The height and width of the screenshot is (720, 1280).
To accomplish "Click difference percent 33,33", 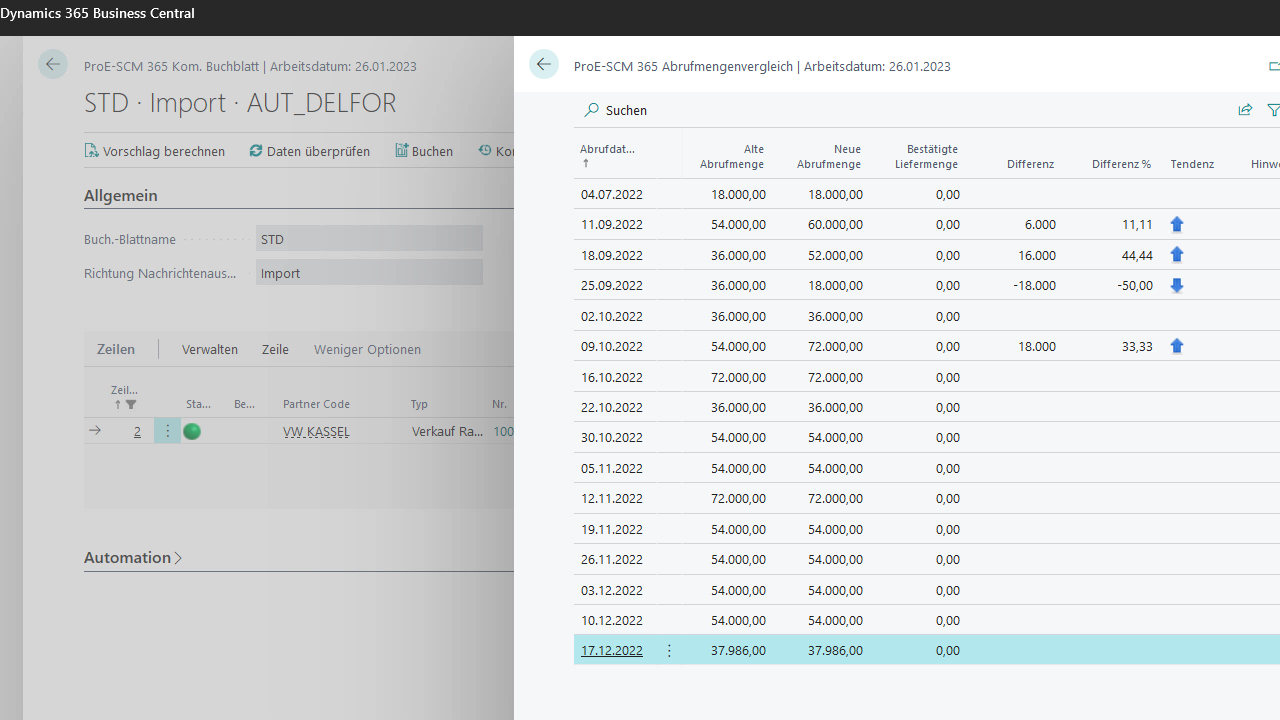I will 1137,347.
